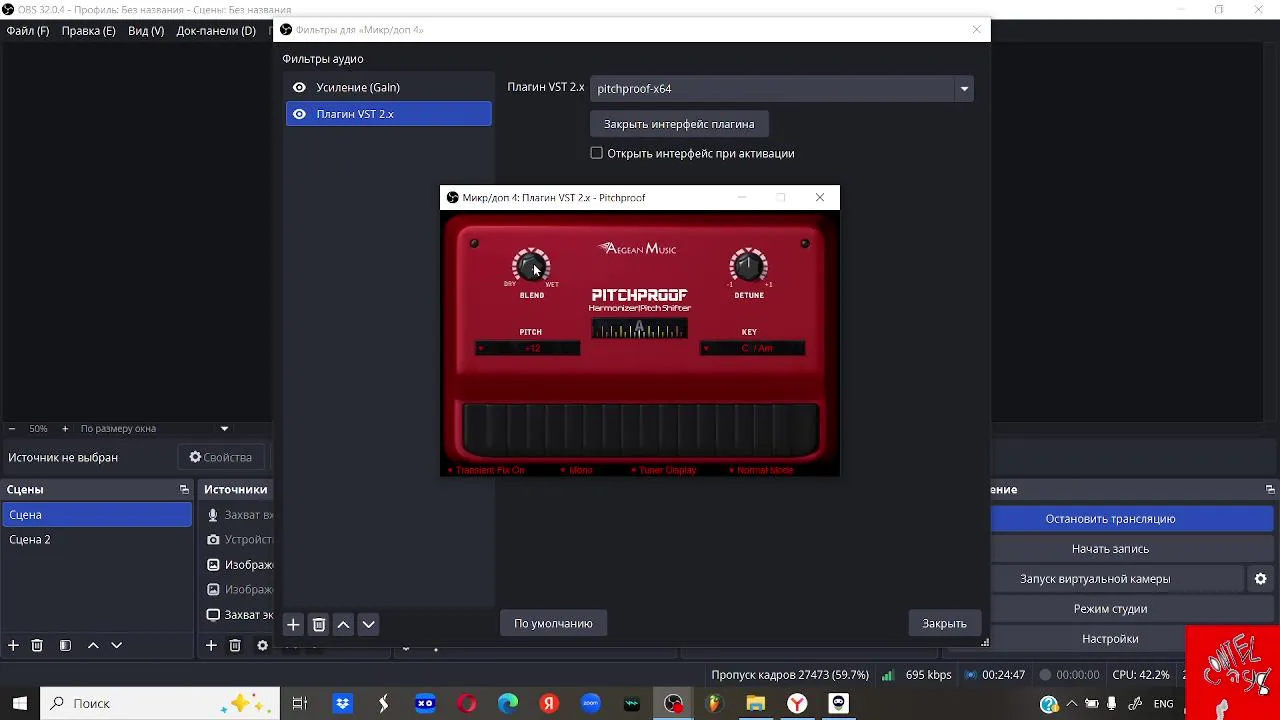Viewport: 1280px width, 720px height.
Task: Click 'Начать запись' button
Action: [x=1110, y=549]
